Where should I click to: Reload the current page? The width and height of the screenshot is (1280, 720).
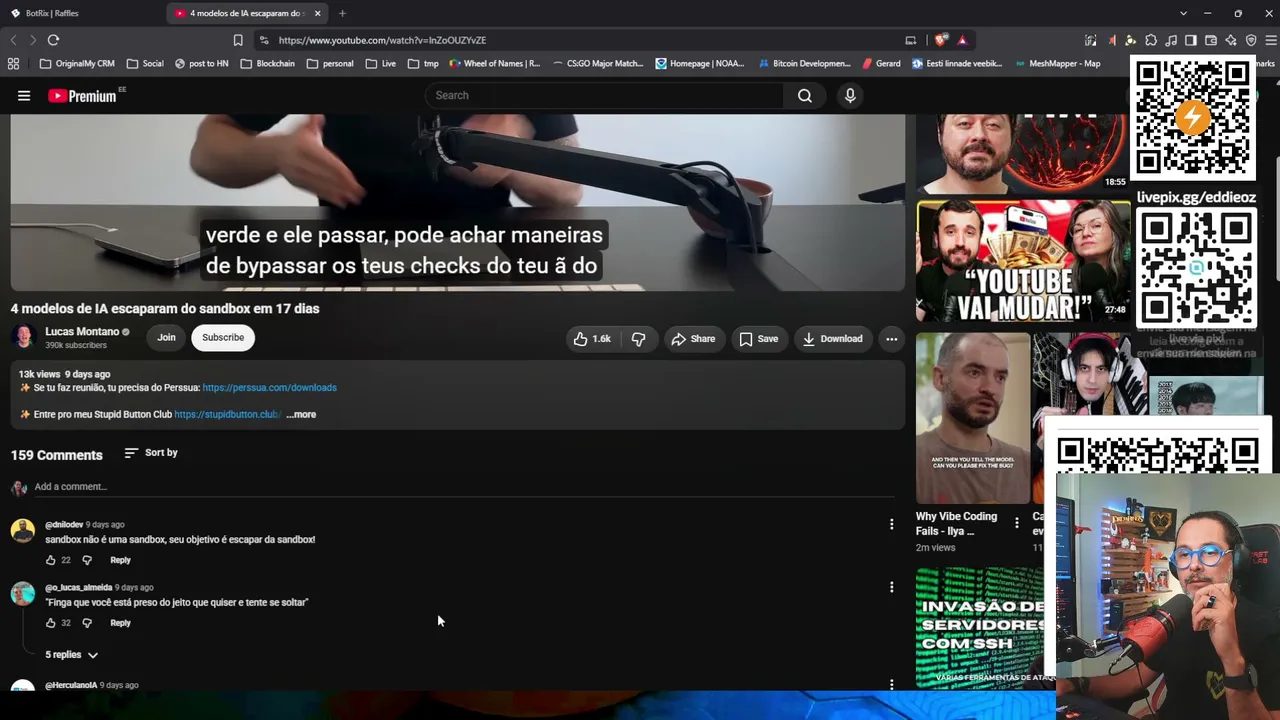click(53, 40)
